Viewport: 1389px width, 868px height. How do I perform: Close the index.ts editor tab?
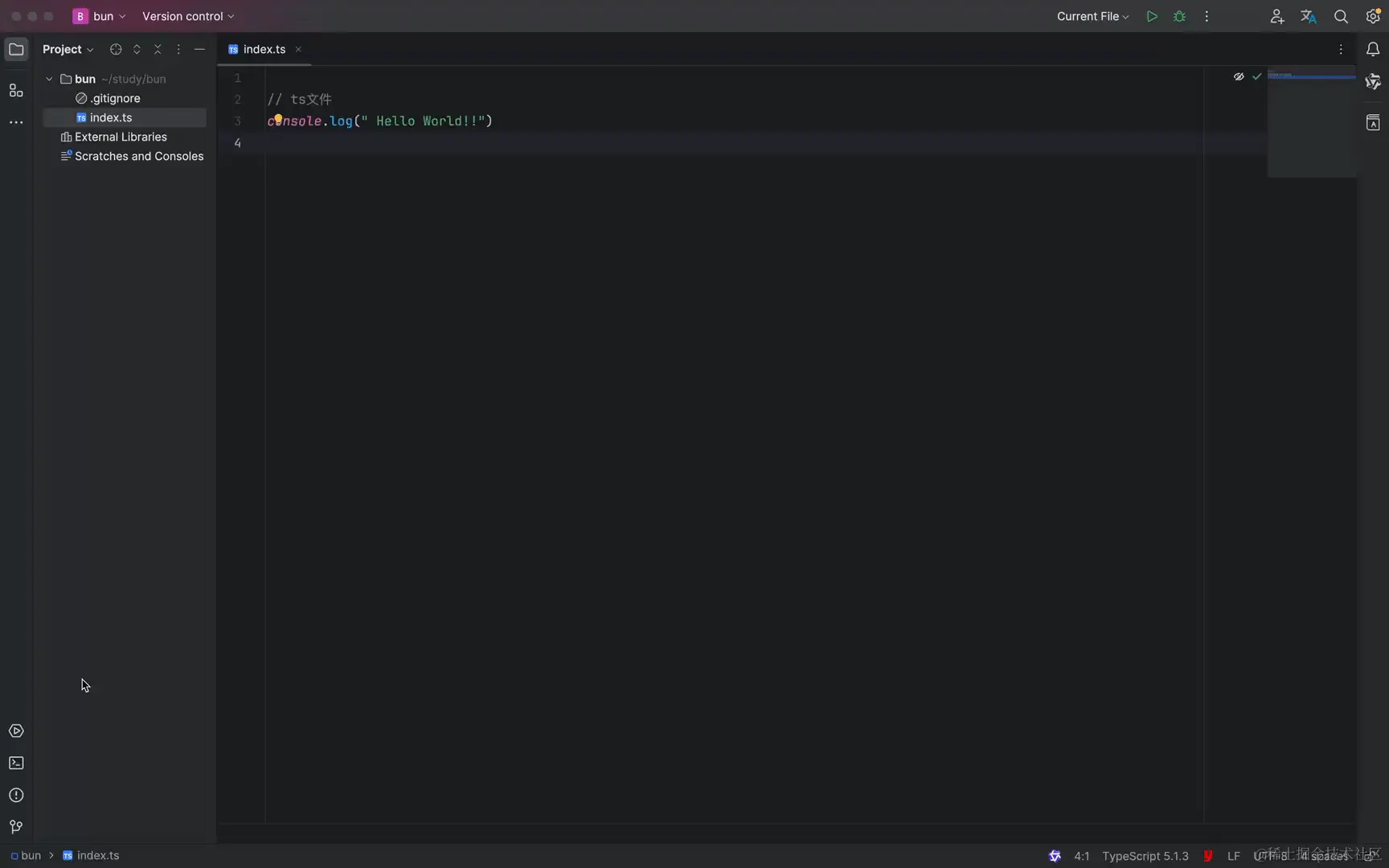point(298,49)
